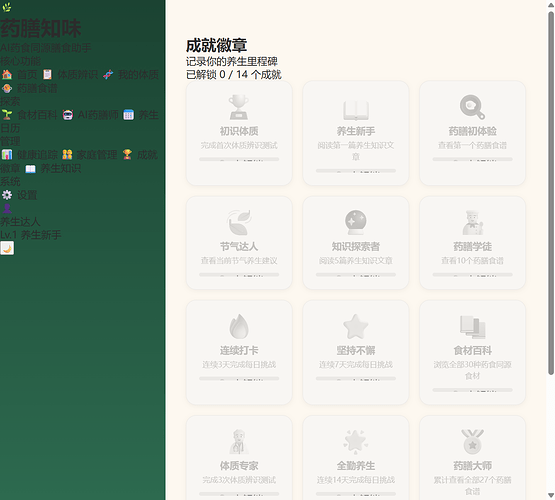Click the chef badge icon on 药膳学徒
555x500 pixels.
(x=473, y=223)
